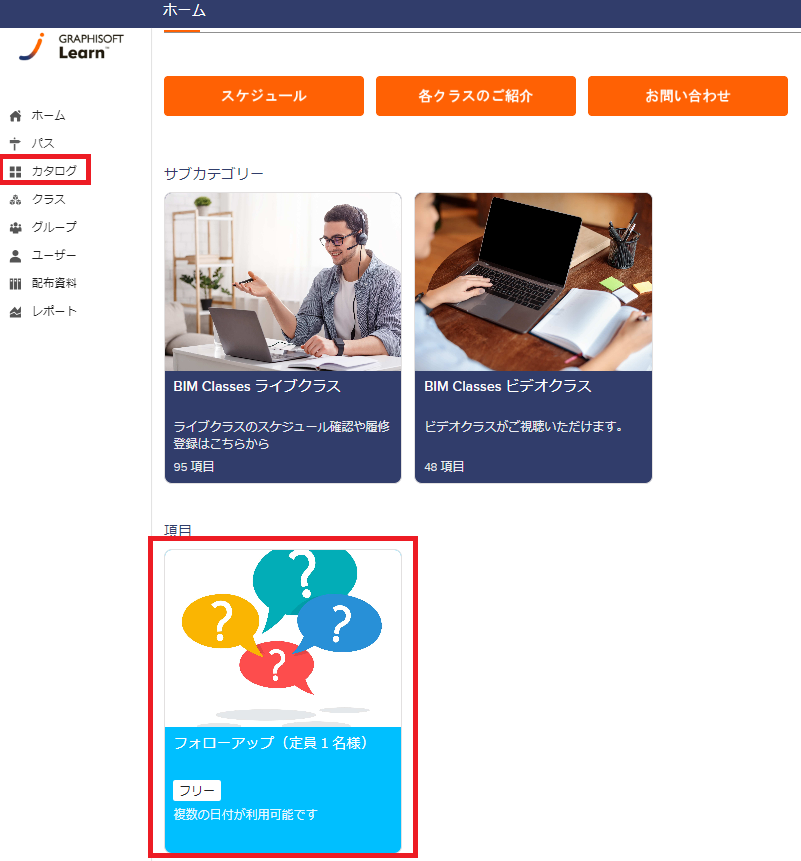
Task: Click the BIM Classes ライブクラス title
Action: coord(257,387)
